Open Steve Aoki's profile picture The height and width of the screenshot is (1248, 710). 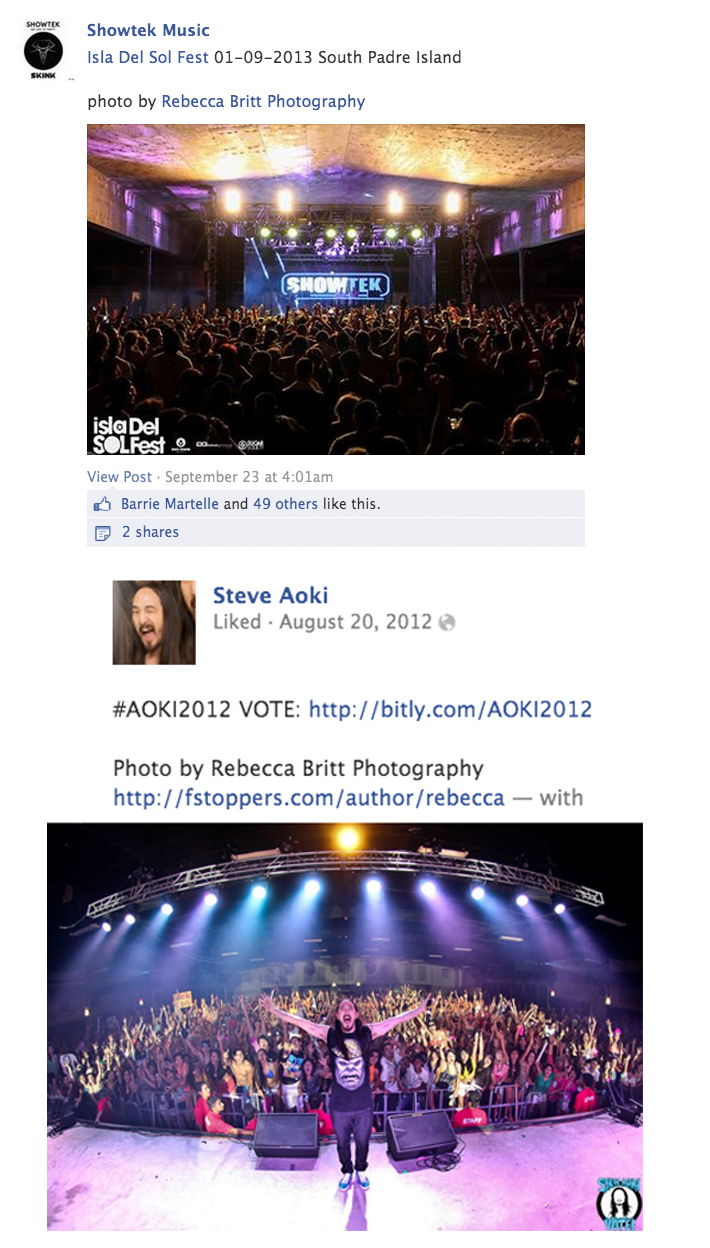154,622
